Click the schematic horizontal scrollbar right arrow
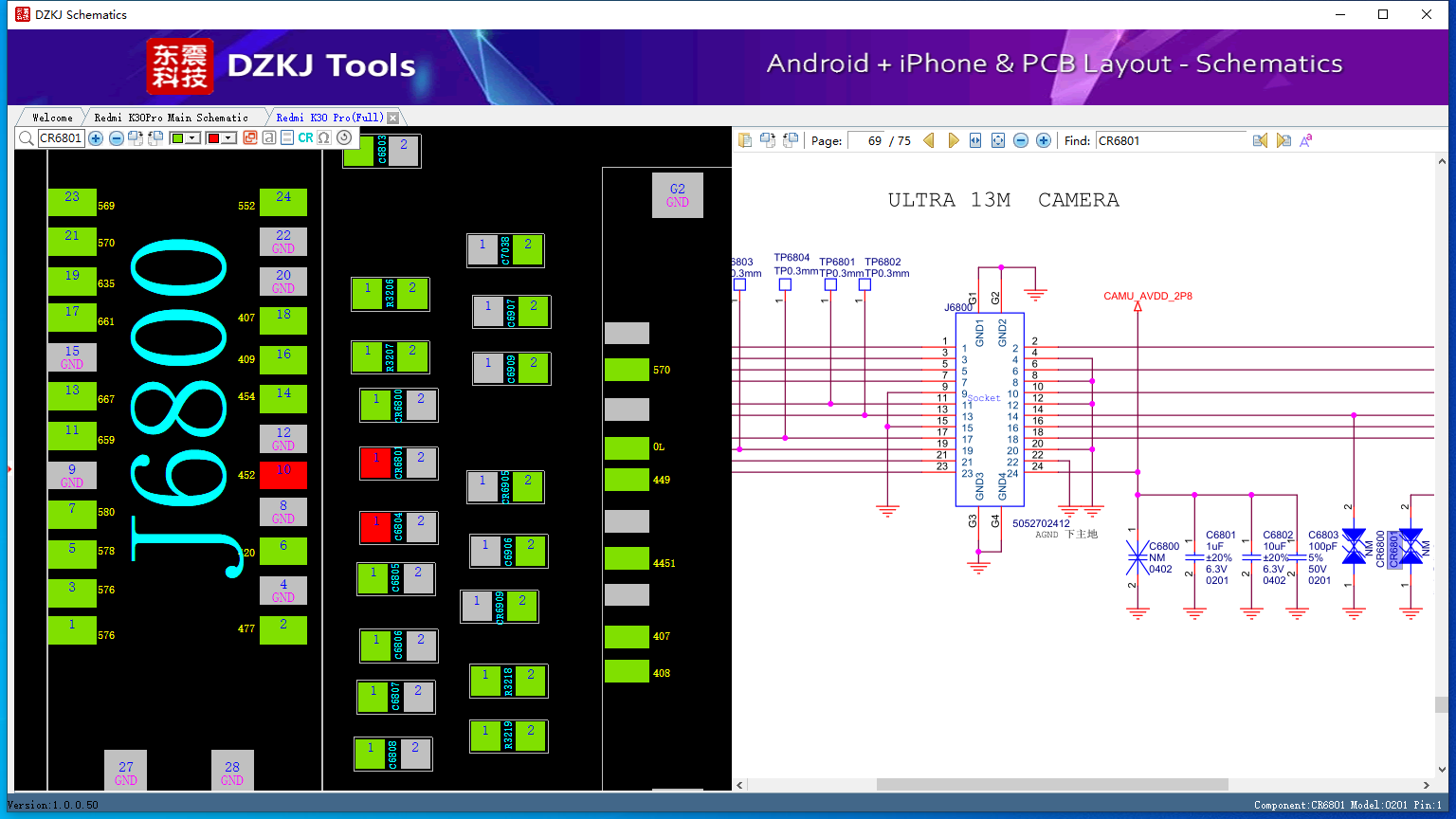 pos(1427,785)
